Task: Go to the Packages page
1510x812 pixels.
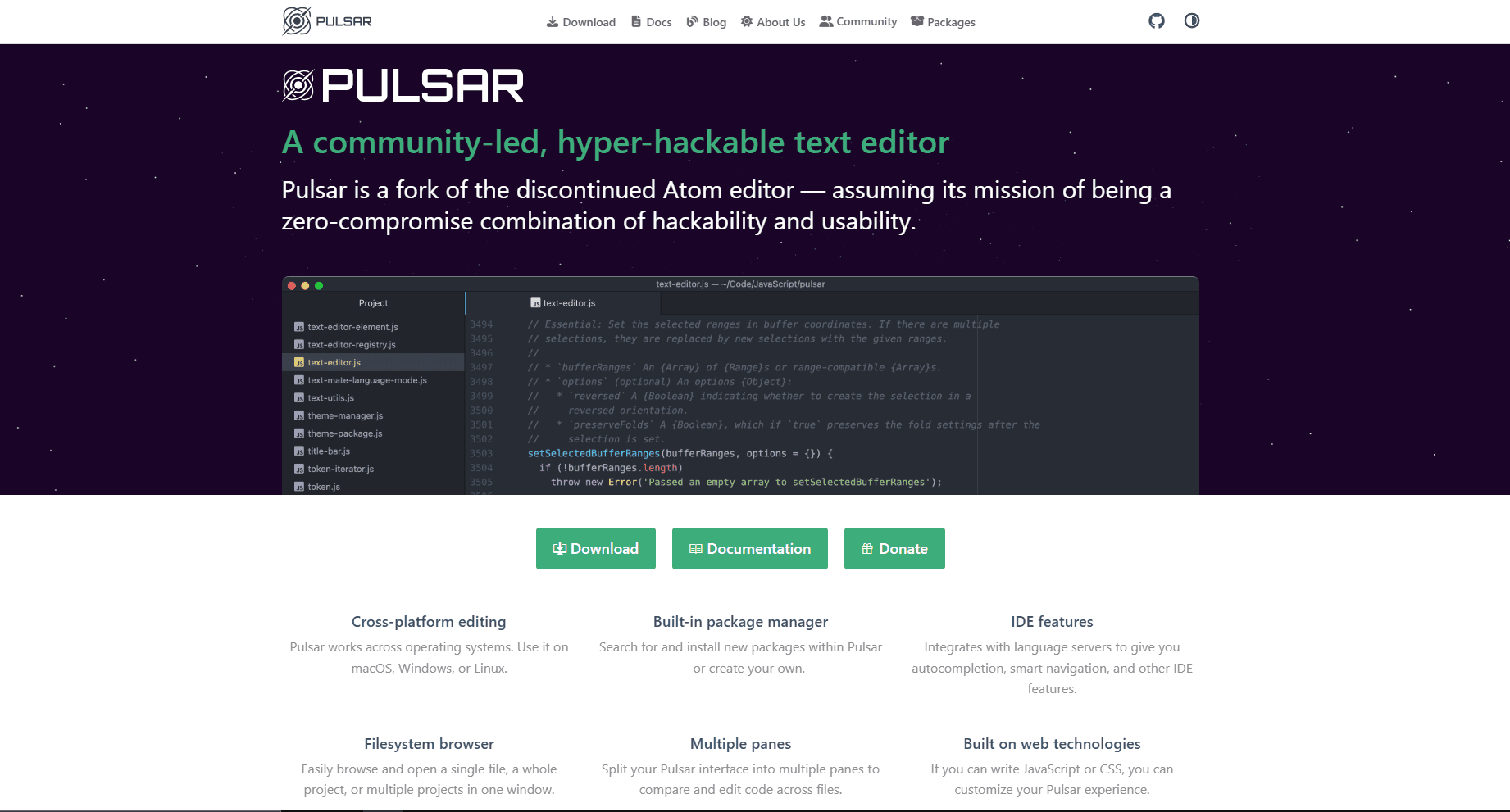Action: tap(943, 22)
